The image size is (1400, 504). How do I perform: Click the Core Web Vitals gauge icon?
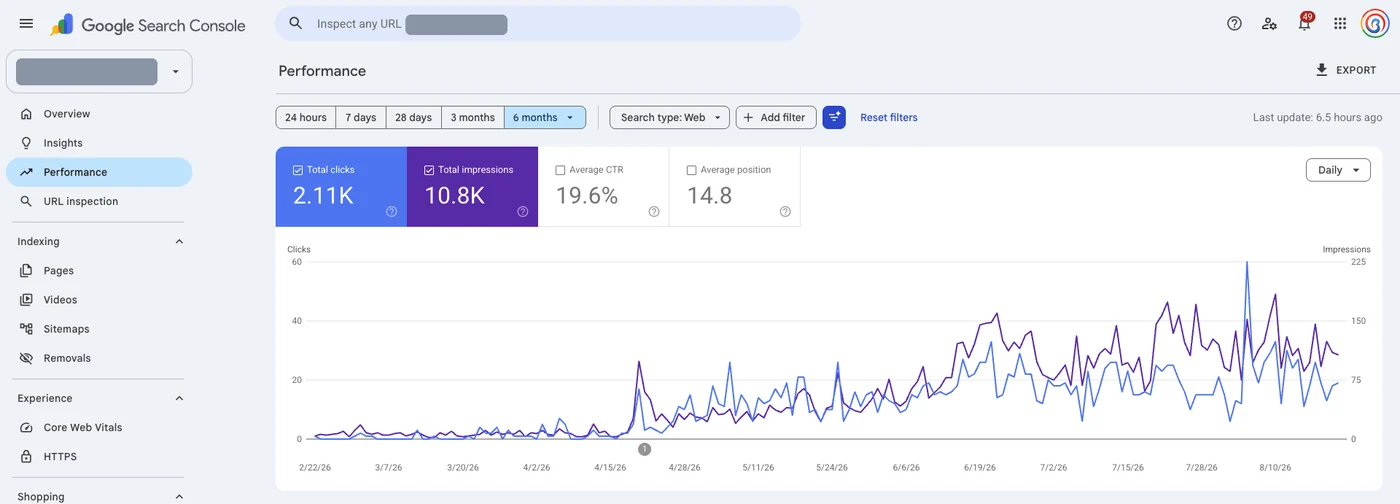[x=26, y=427]
